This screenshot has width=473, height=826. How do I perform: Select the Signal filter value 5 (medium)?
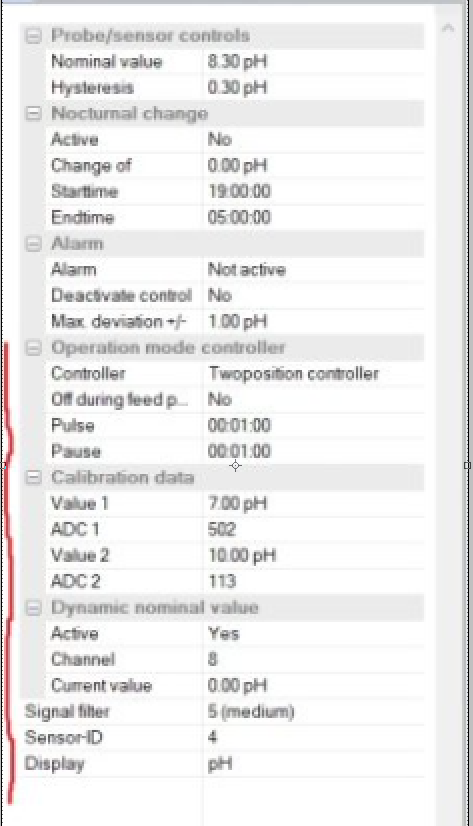[314, 712]
